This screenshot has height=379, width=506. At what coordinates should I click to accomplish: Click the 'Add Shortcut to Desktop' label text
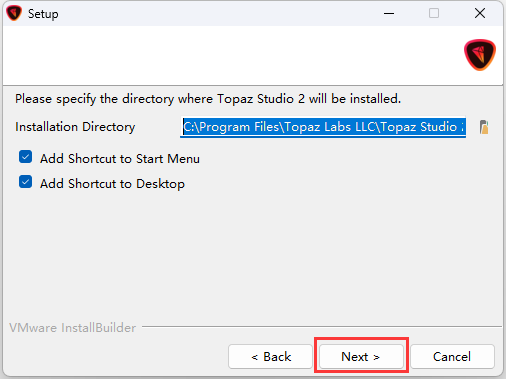click(112, 184)
